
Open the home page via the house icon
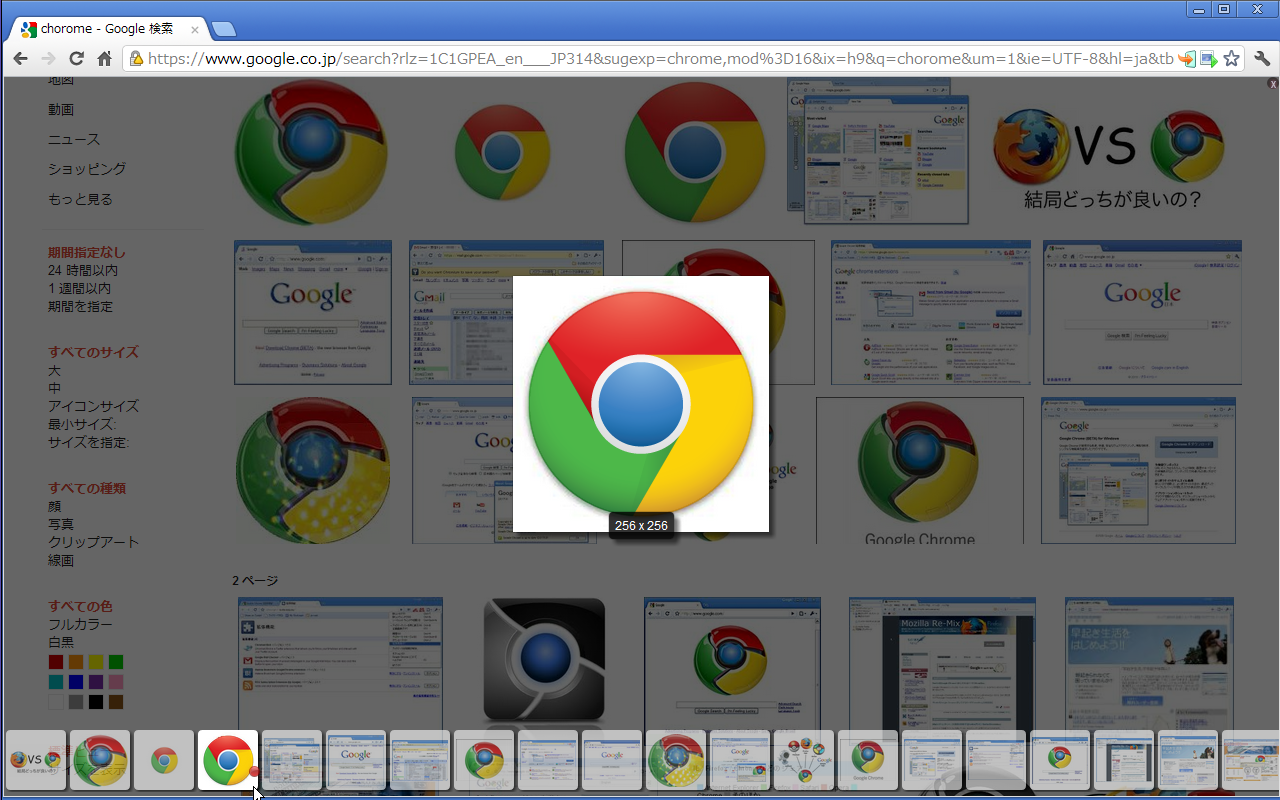104,59
